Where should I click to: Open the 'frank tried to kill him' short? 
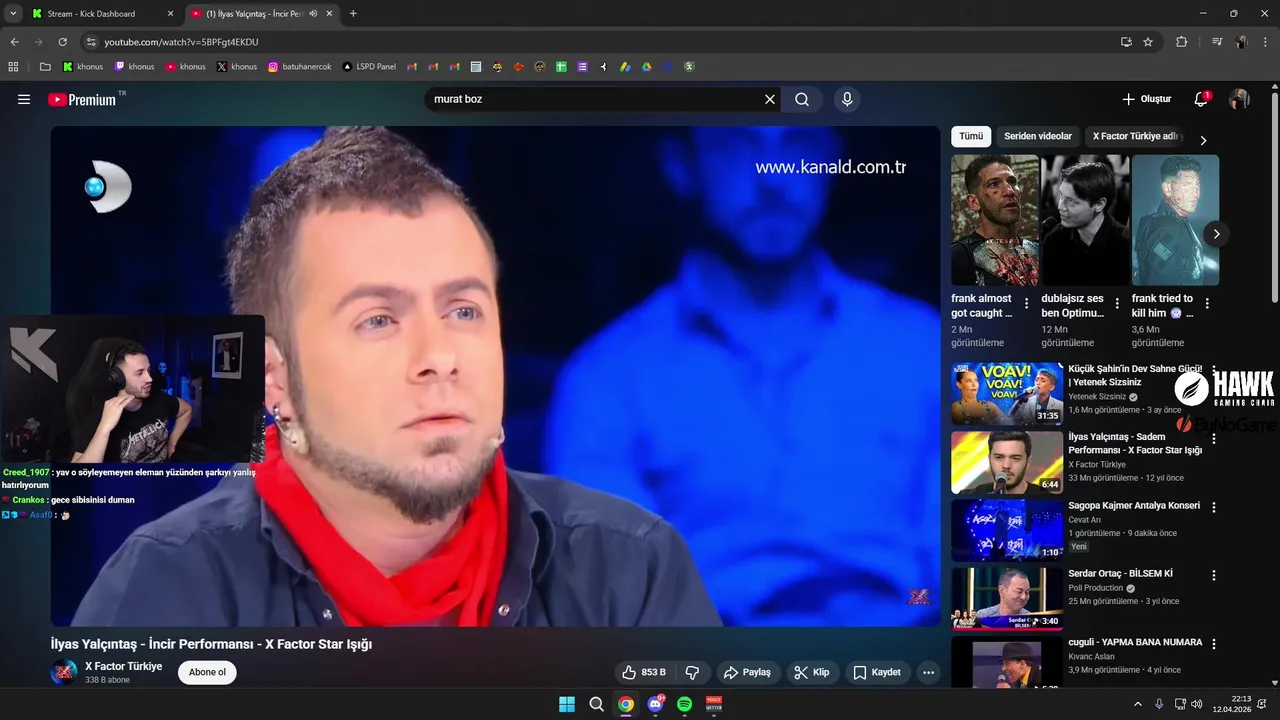point(1175,220)
